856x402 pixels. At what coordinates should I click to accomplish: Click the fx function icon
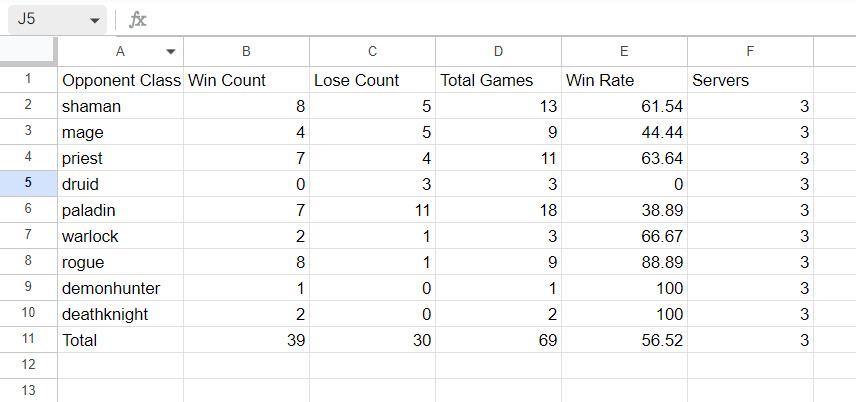pyautogui.click(x=138, y=20)
